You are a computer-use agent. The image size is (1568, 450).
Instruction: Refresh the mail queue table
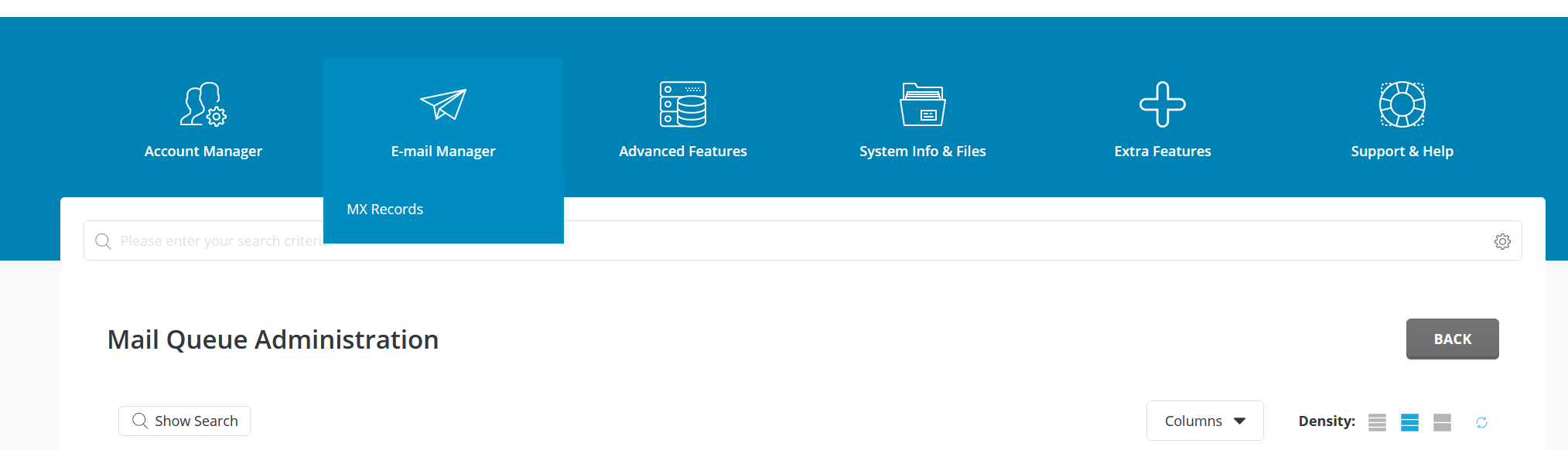tap(1481, 422)
